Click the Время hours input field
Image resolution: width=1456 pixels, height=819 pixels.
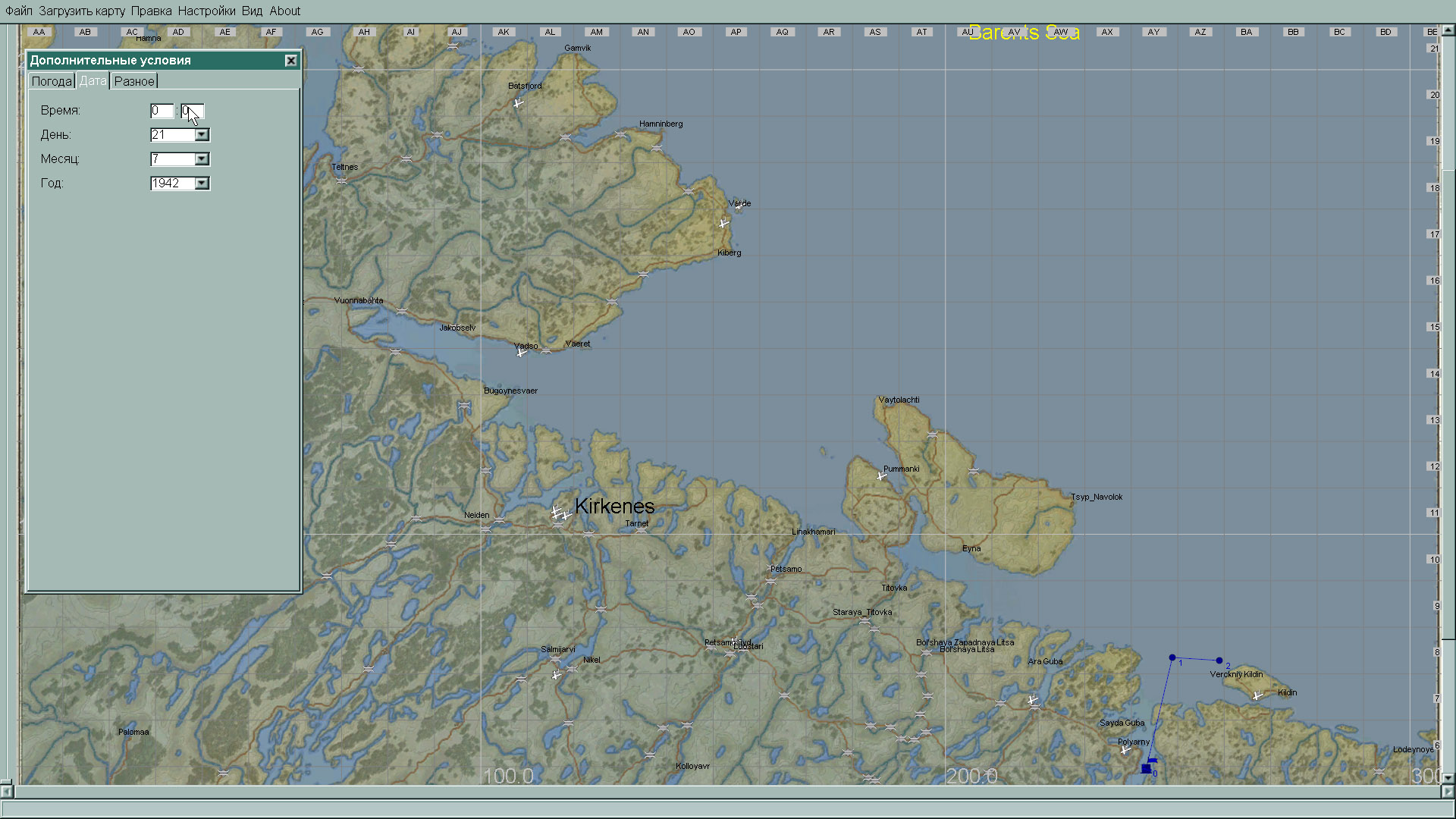161,111
